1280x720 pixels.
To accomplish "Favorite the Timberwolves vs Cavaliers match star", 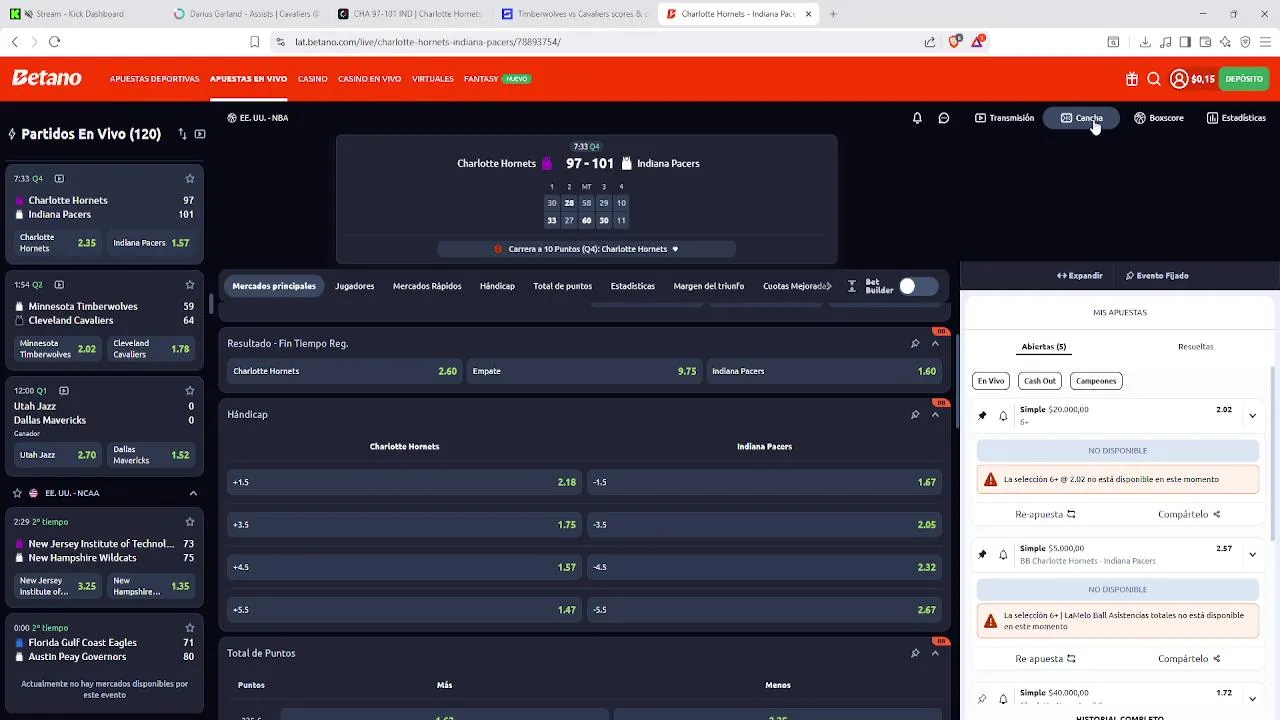I will tap(190, 285).
